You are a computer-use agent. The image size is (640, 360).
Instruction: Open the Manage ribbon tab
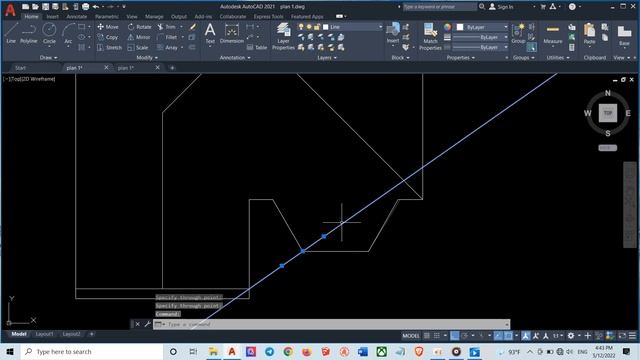(154, 17)
